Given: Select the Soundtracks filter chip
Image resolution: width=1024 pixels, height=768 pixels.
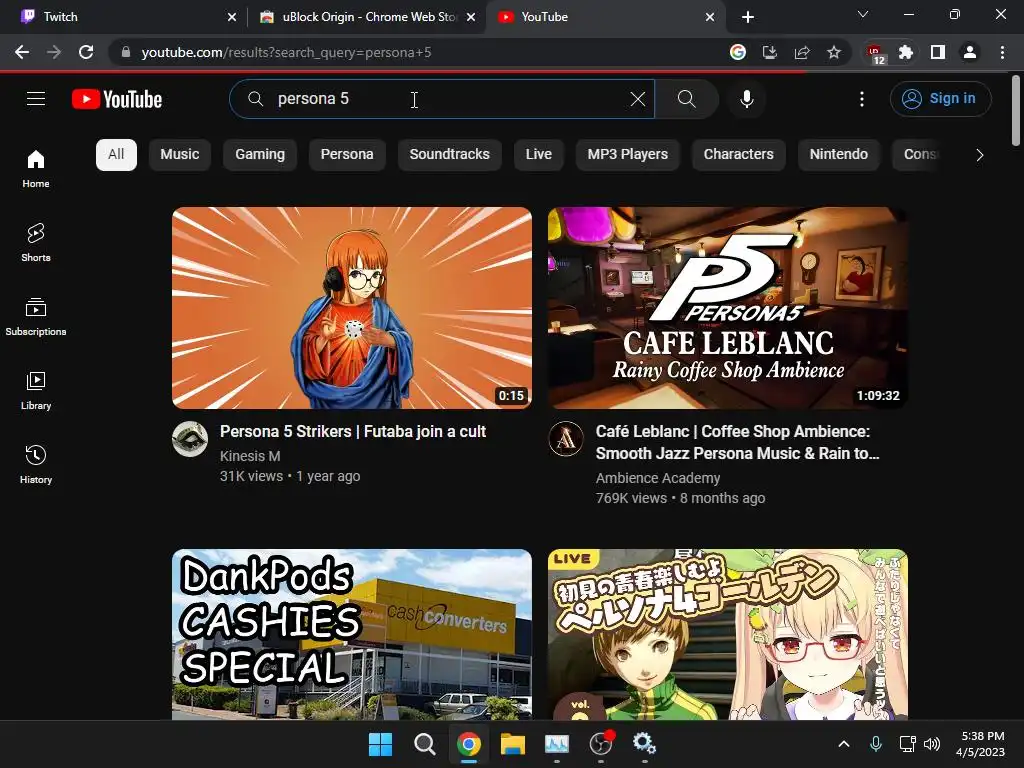Looking at the screenshot, I should pyautogui.click(x=449, y=155).
